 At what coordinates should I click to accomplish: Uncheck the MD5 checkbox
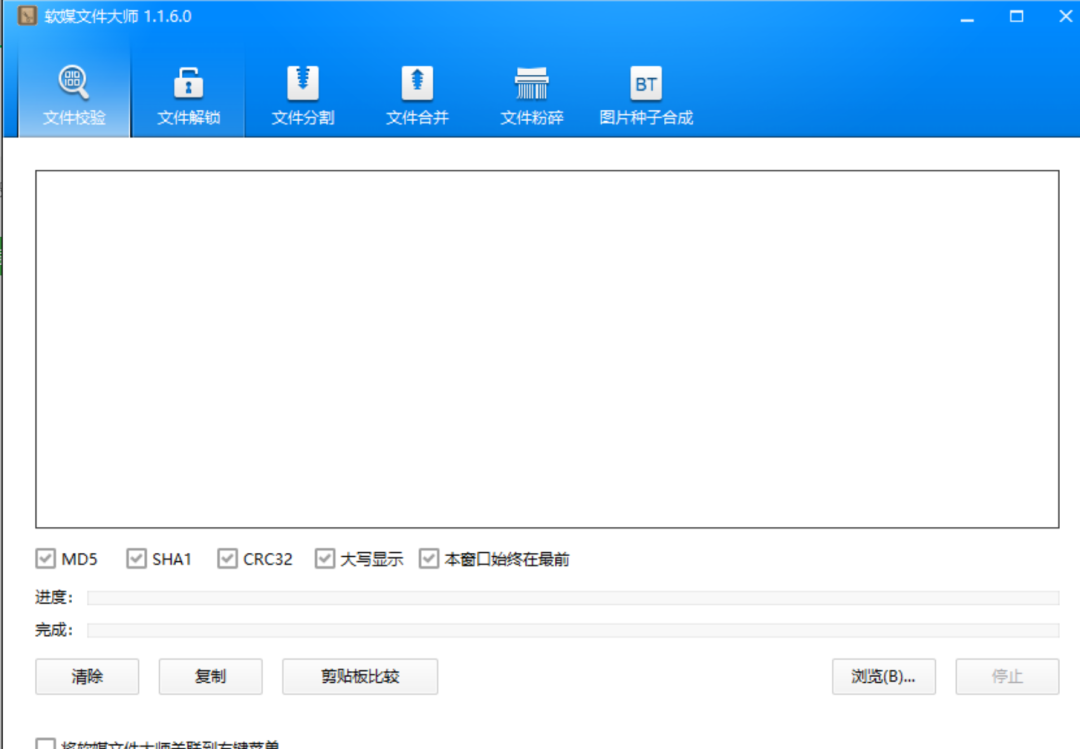tap(45, 559)
